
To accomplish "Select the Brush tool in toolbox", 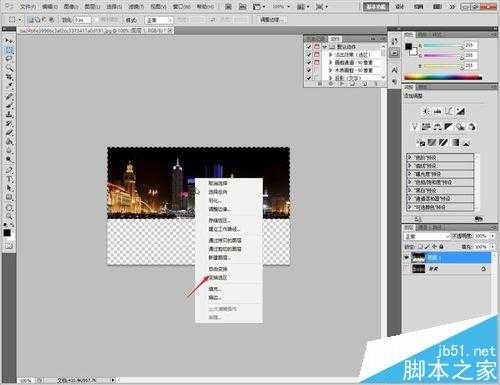I will (x=8, y=105).
